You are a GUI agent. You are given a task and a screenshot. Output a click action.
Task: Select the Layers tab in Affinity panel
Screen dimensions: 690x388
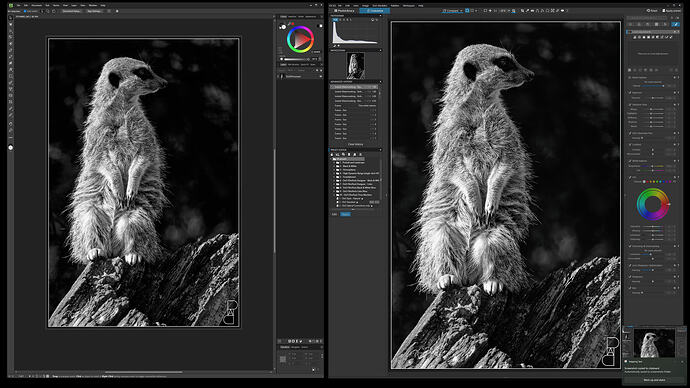pos(283,65)
